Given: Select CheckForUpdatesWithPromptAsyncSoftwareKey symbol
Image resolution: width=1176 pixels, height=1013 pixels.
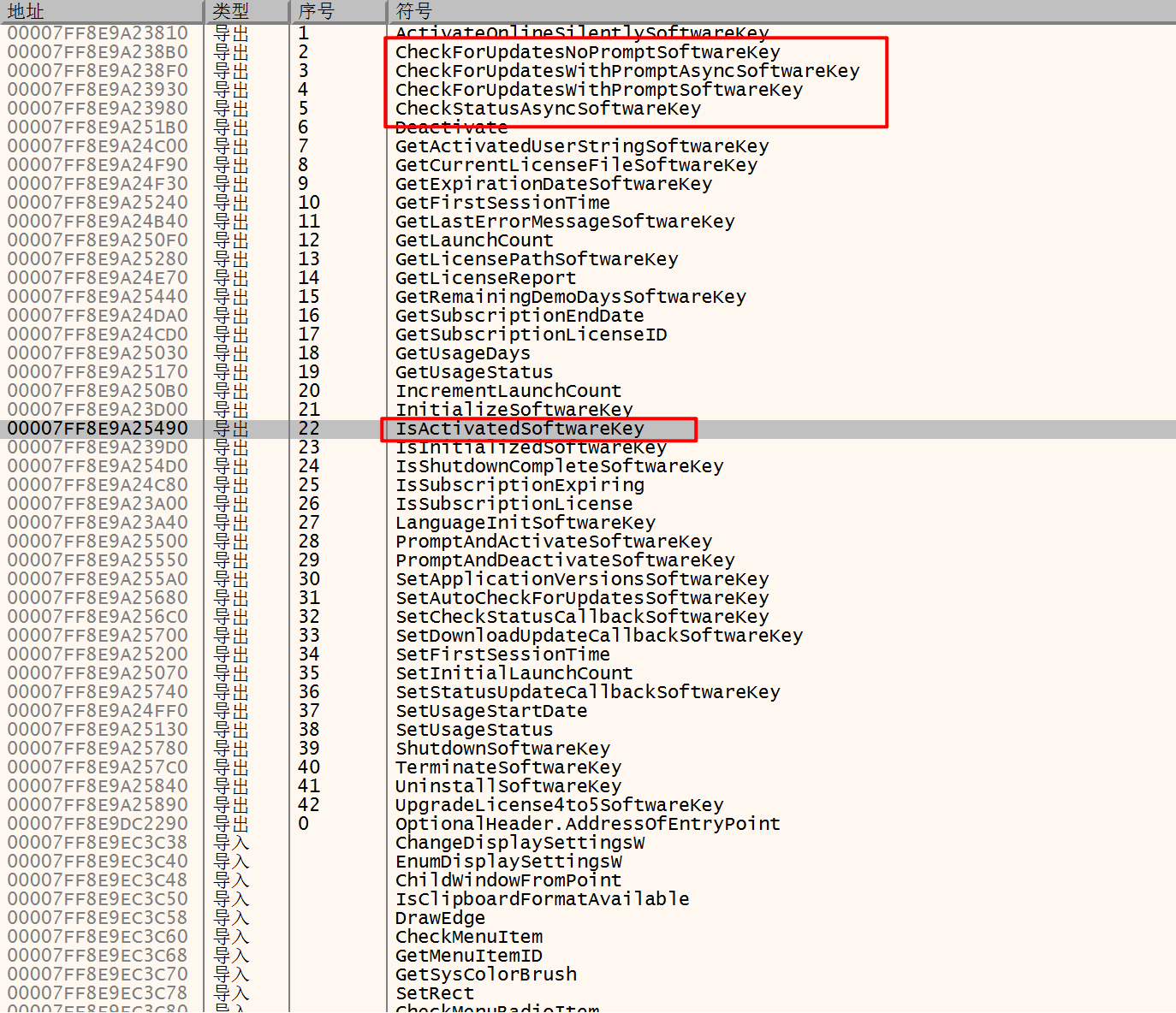Looking at the screenshot, I should pyautogui.click(x=627, y=71).
